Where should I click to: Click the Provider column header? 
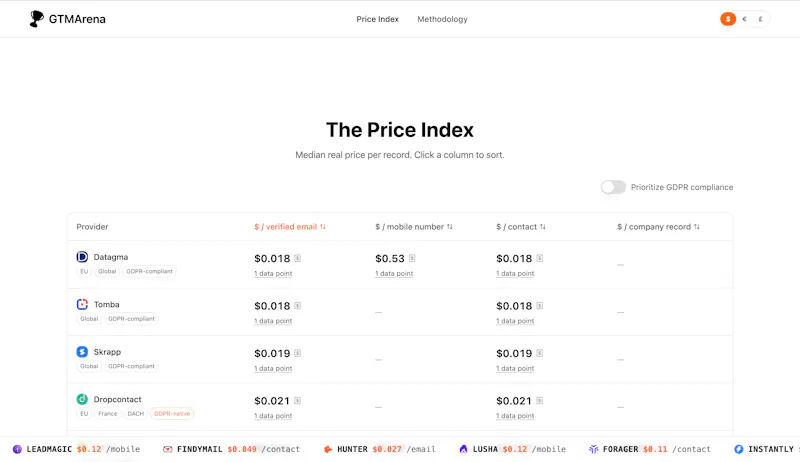click(x=92, y=226)
